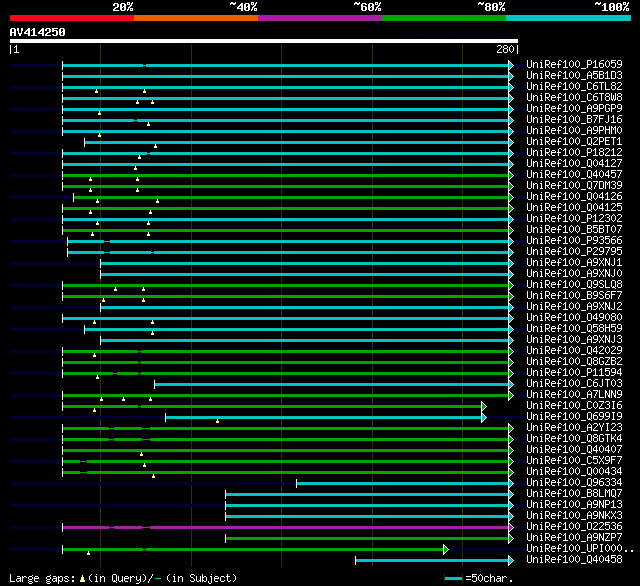This screenshot has height=586, width=640.
Task: Select the cyan UniRef100_B8LMQ7 alignment bar
Action: 367,495
